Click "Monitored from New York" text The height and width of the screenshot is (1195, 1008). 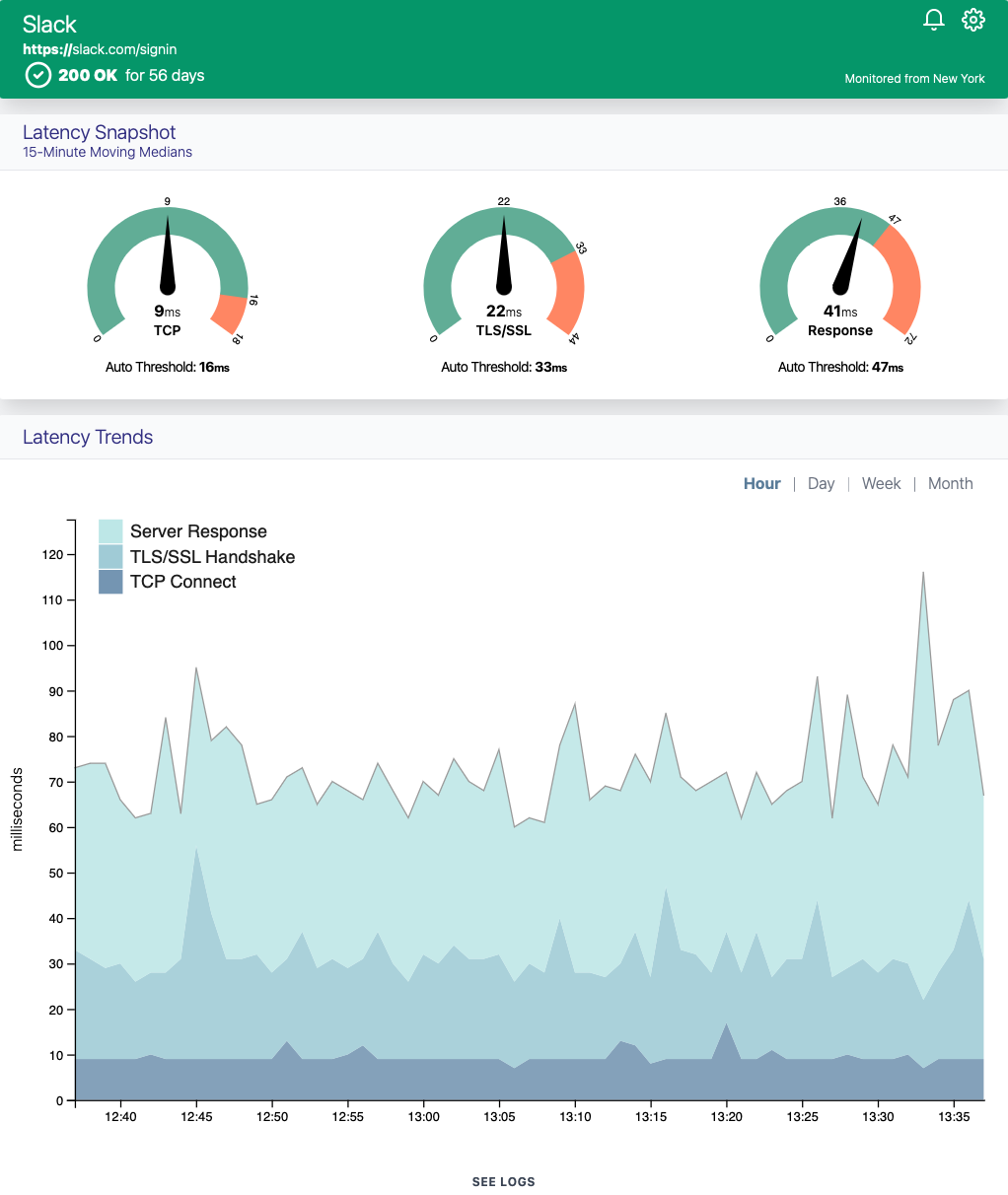[914, 79]
